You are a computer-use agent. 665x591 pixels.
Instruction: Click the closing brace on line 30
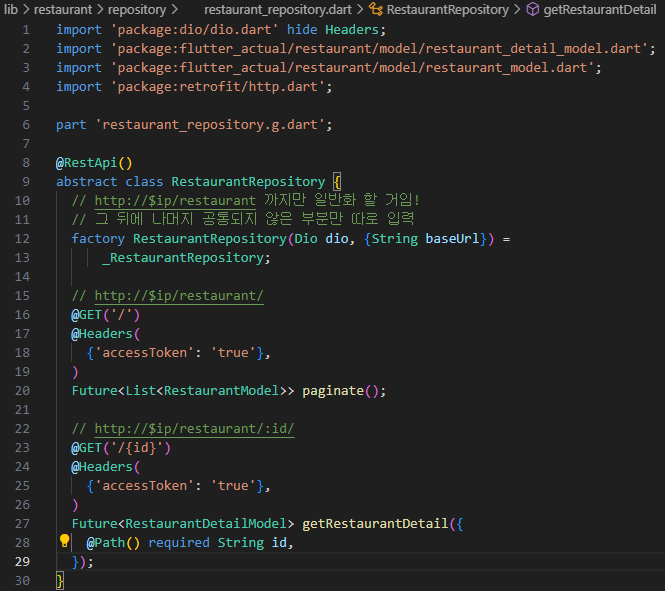click(60, 580)
